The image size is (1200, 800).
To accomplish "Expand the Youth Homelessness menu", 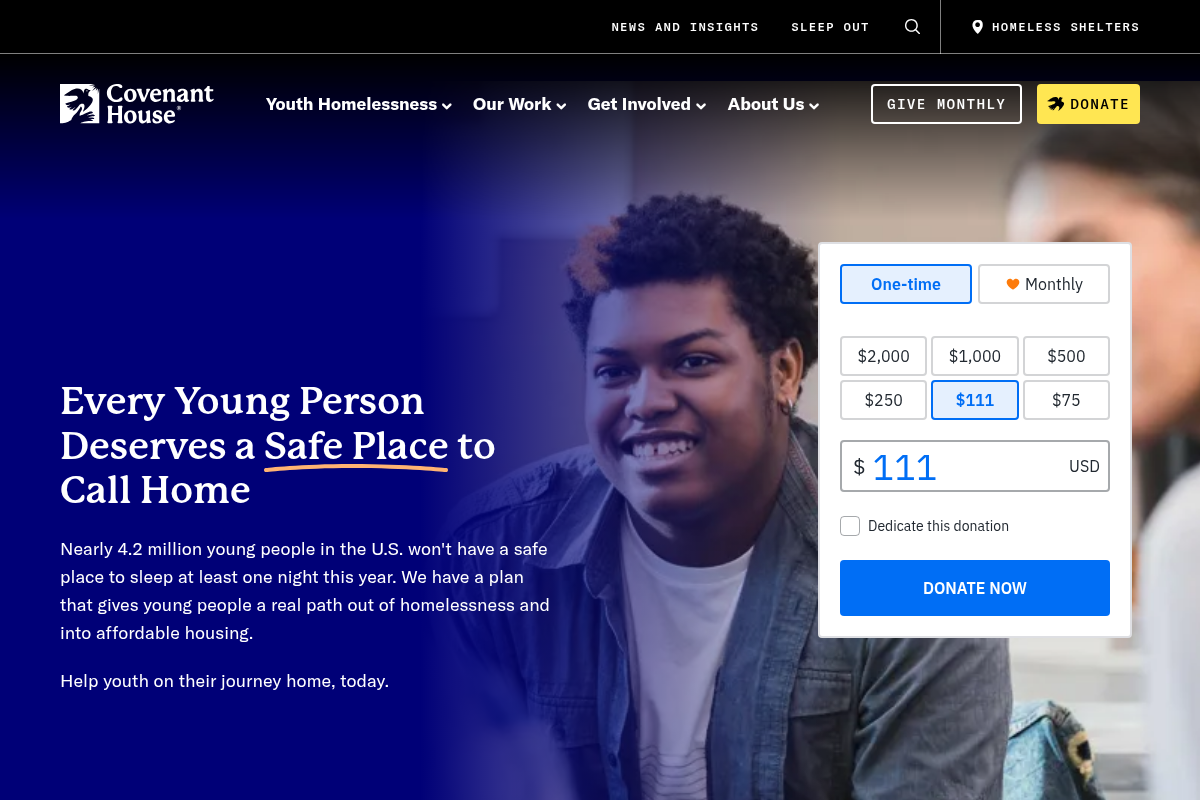I will 359,104.
